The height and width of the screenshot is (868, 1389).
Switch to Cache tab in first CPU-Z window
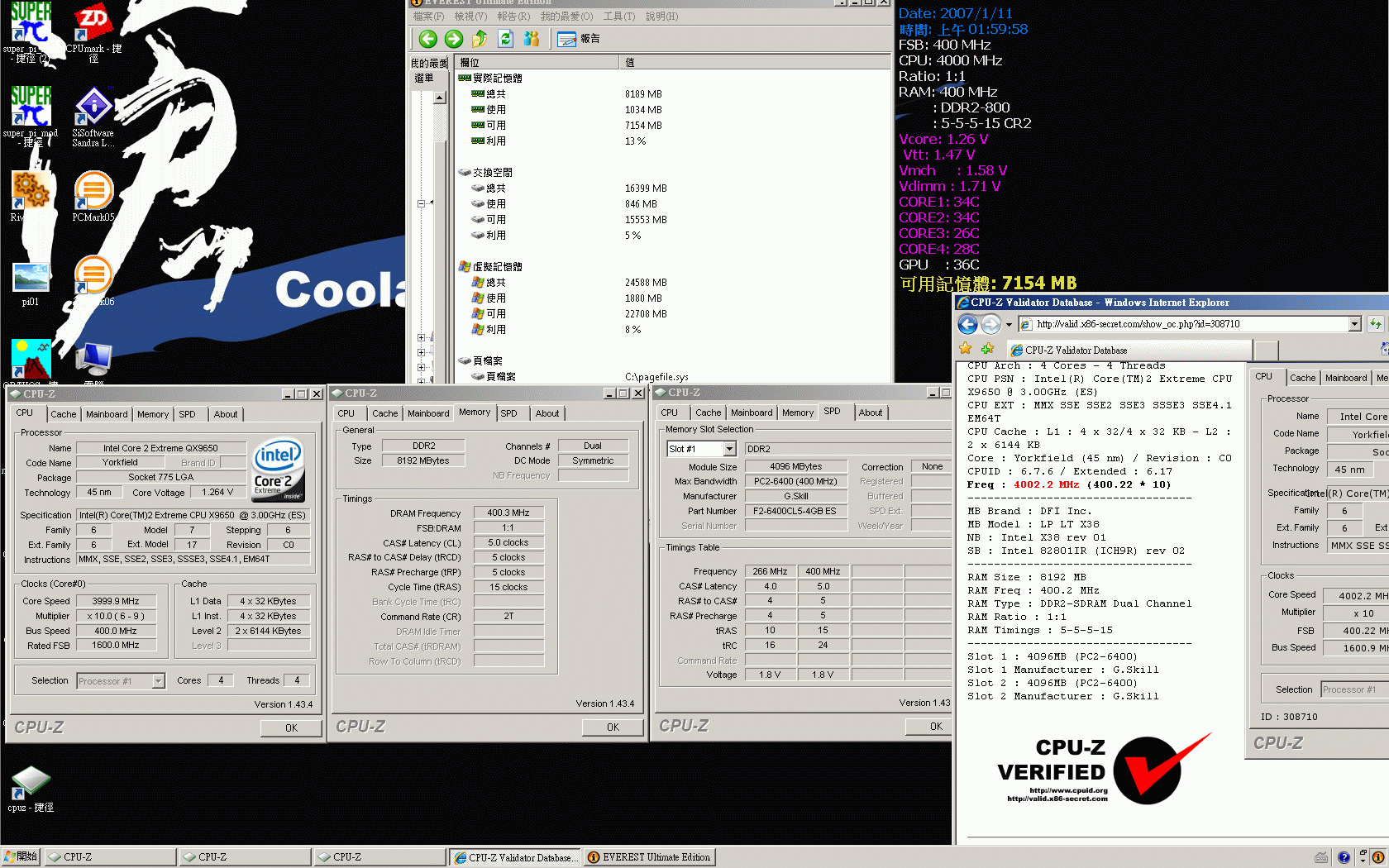63,414
